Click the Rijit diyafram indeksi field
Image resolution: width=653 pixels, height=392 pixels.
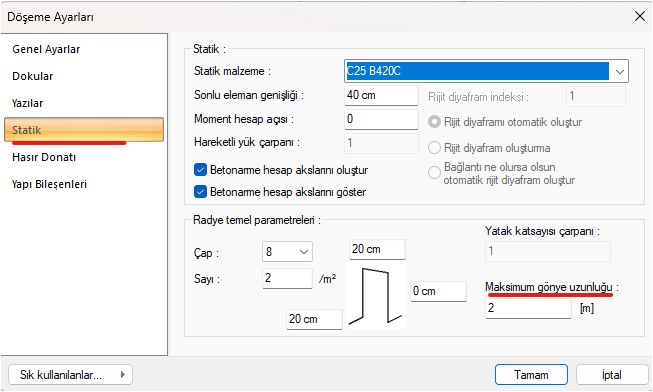596,96
